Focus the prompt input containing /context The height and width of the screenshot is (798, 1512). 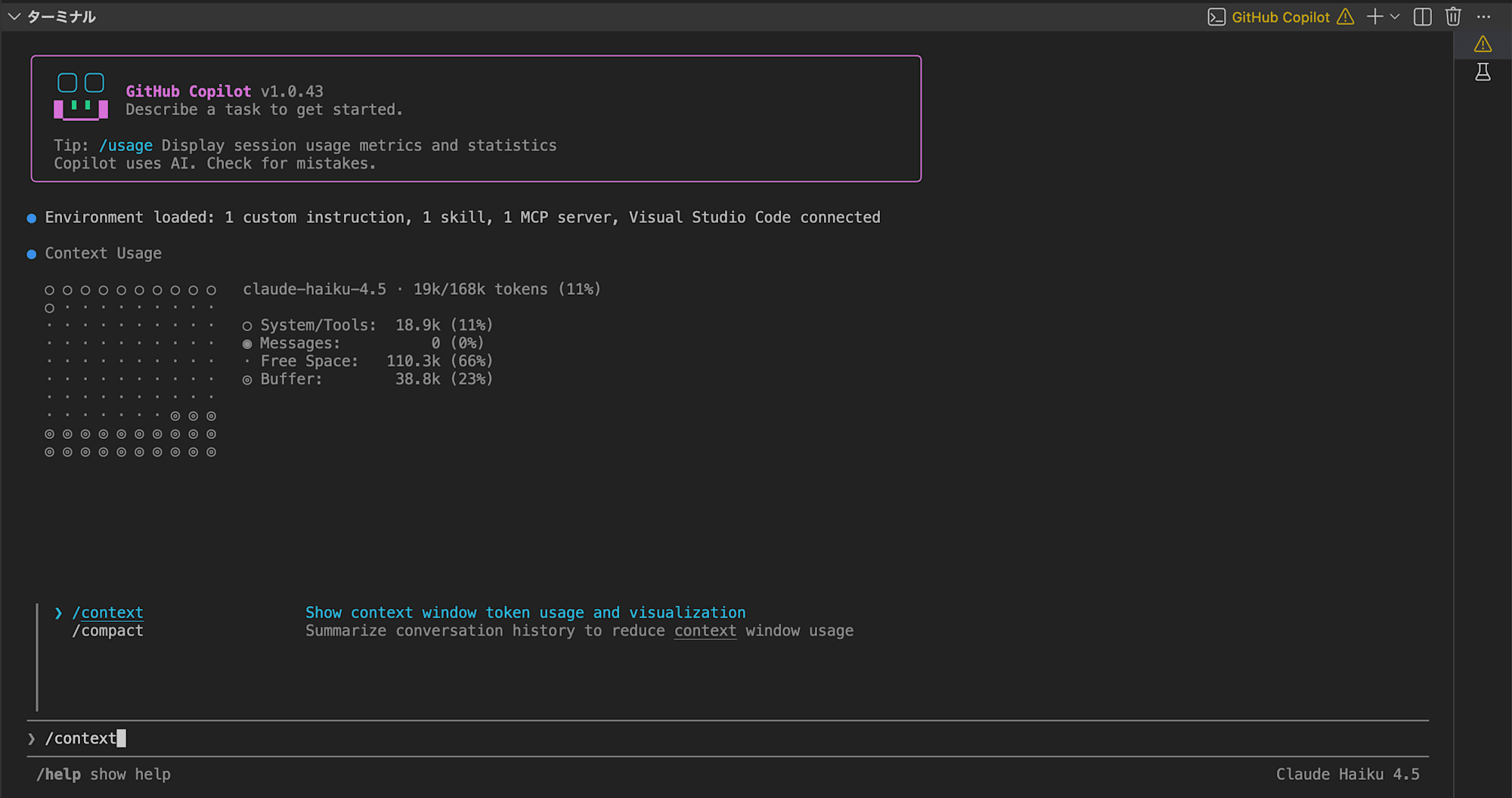(x=727, y=738)
